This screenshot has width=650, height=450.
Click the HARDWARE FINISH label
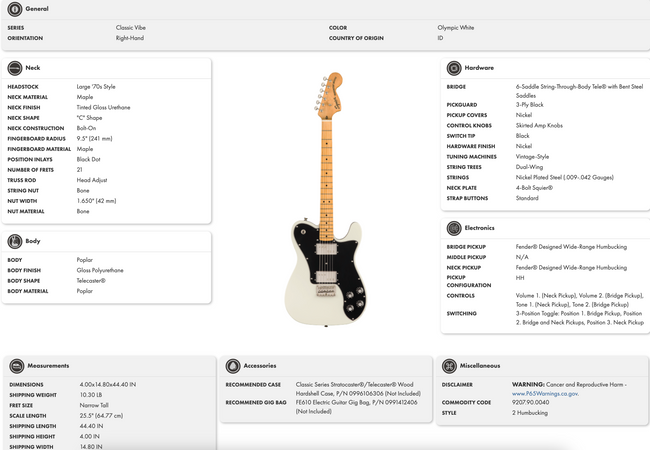click(471, 146)
